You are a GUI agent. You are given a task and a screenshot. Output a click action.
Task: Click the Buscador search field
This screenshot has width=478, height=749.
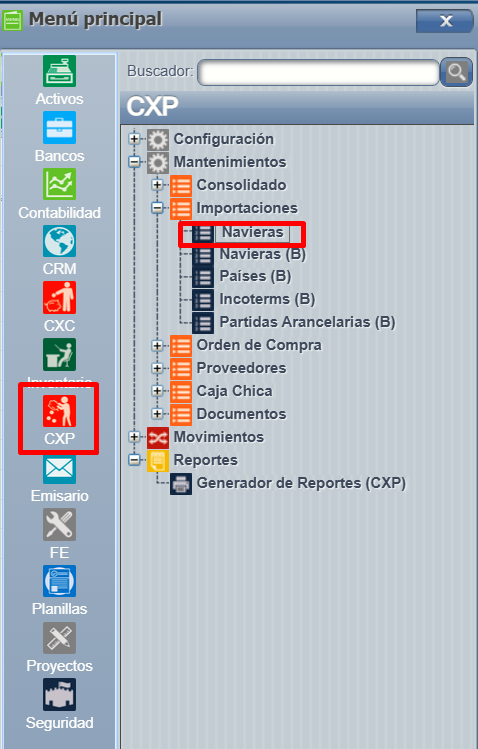(318, 73)
